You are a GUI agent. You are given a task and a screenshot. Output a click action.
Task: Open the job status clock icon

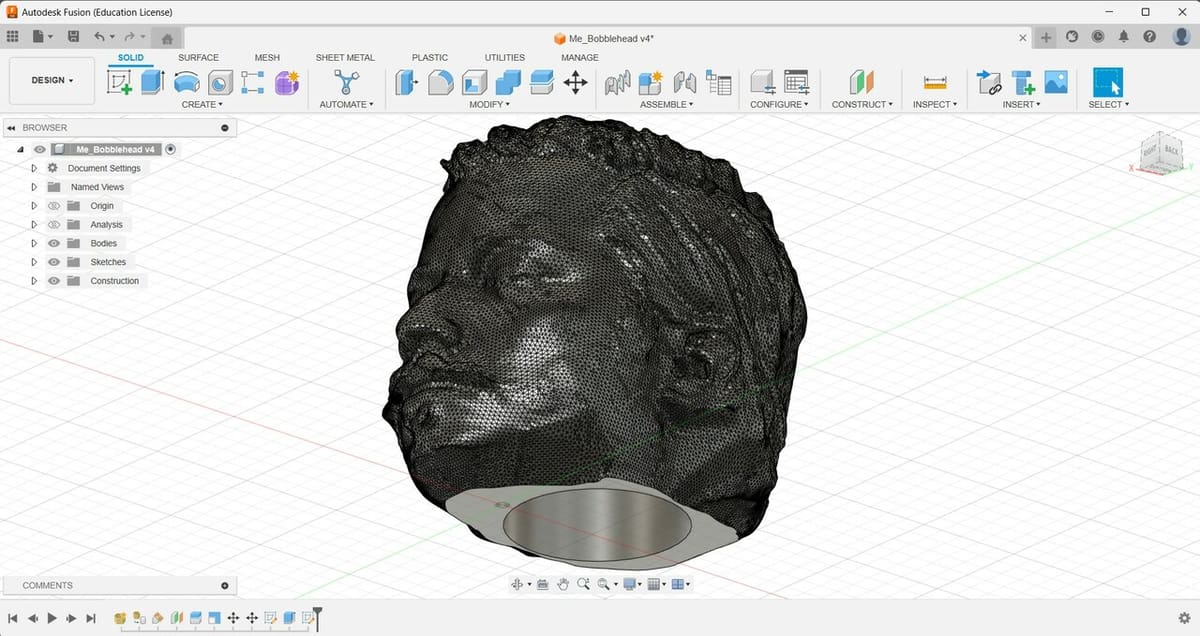click(x=1098, y=37)
